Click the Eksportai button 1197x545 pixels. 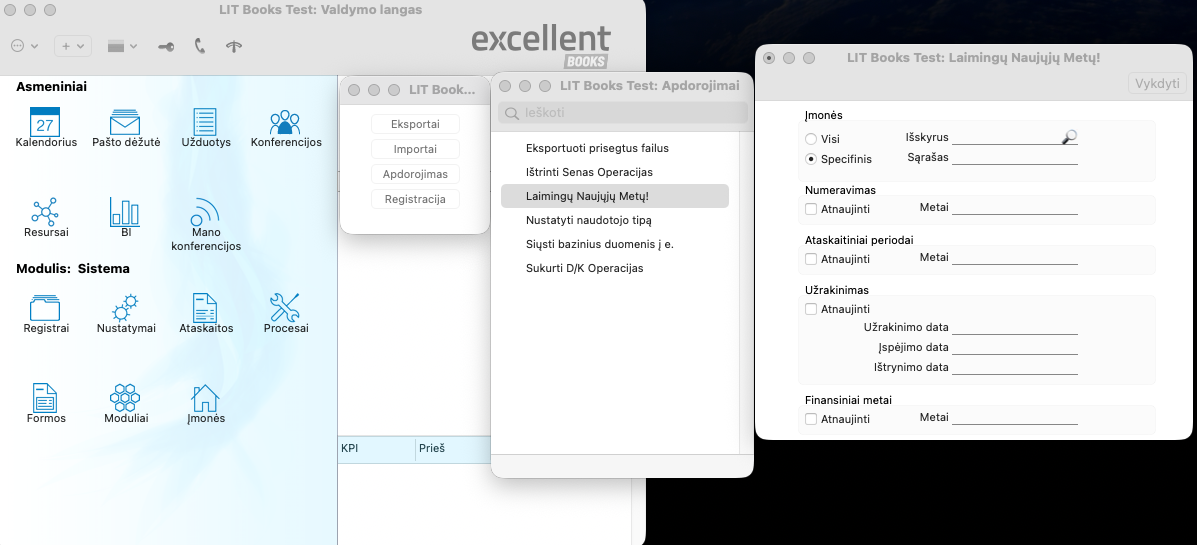click(x=415, y=124)
